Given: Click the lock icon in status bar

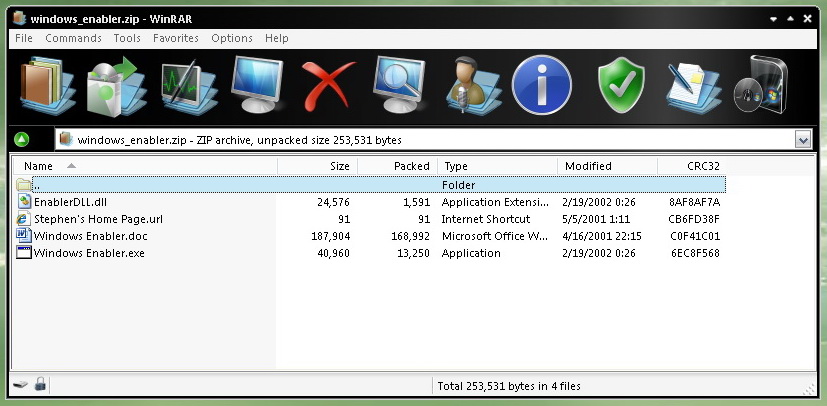Looking at the screenshot, I should [40, 385].
